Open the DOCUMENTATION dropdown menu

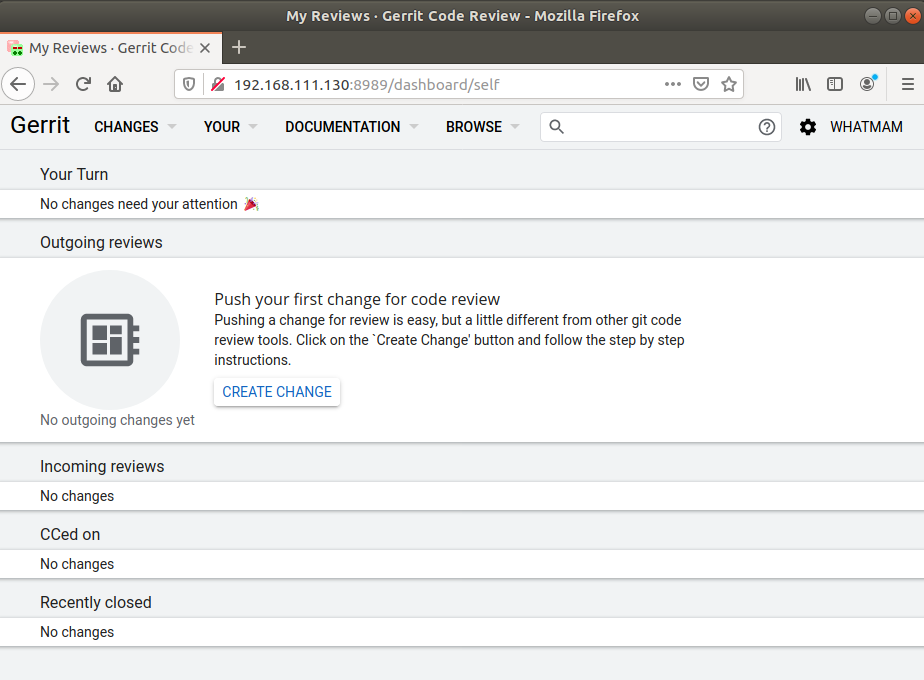[x=352, y=127]
